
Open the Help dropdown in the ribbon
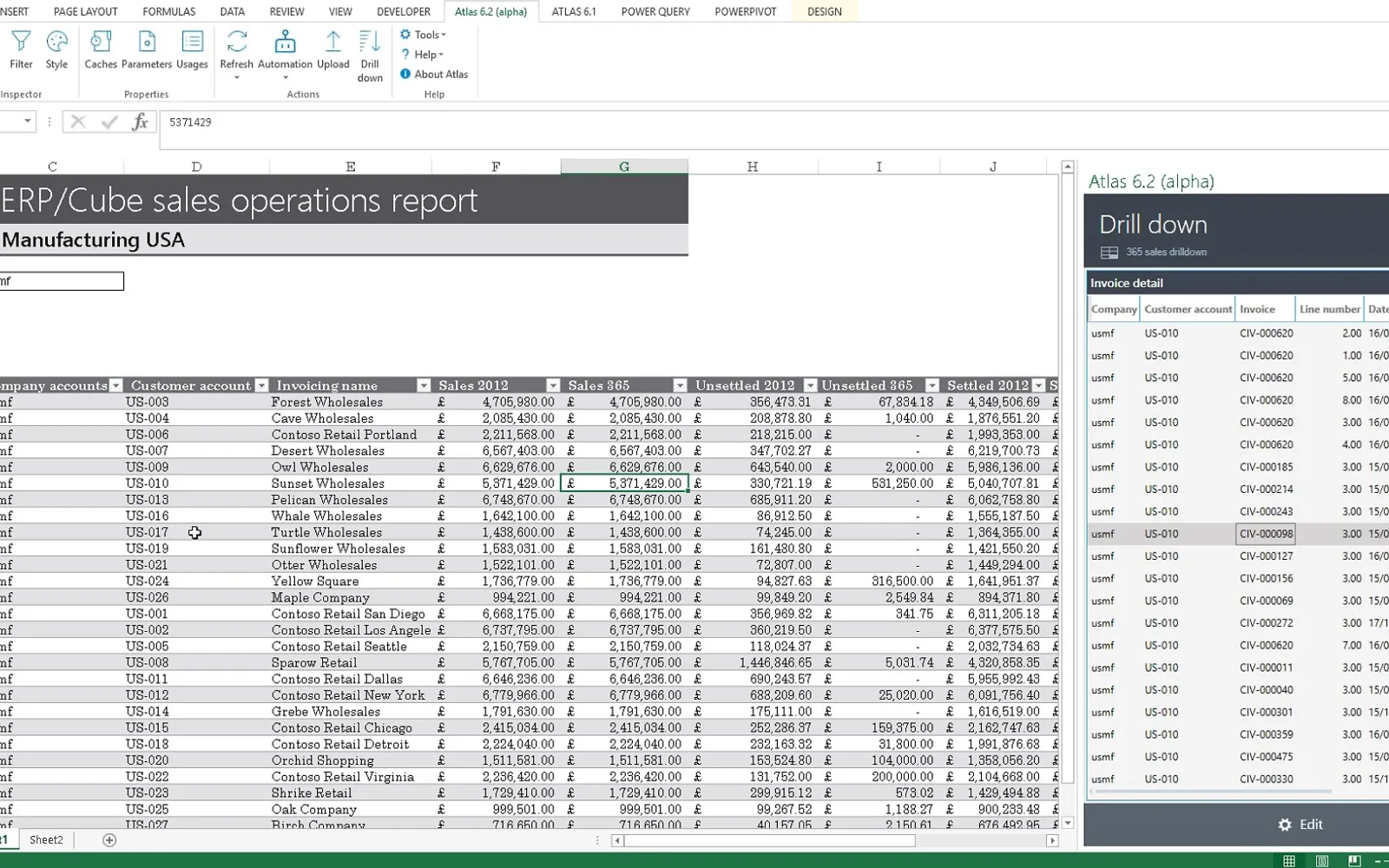click(422, 55)
